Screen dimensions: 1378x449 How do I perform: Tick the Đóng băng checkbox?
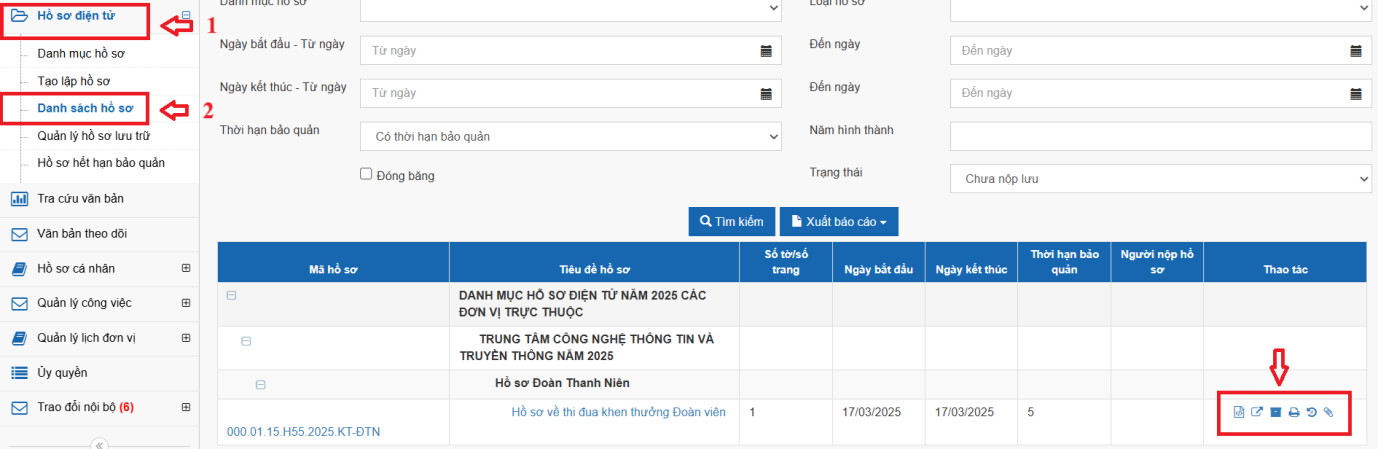366,174
